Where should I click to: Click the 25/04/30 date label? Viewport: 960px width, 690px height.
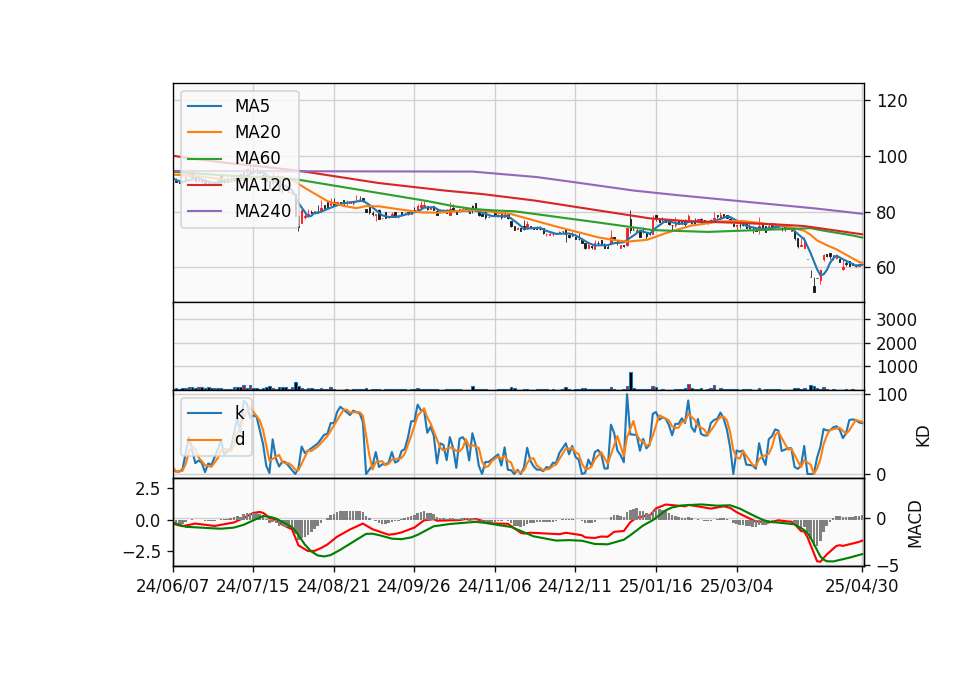pos(862,586)
